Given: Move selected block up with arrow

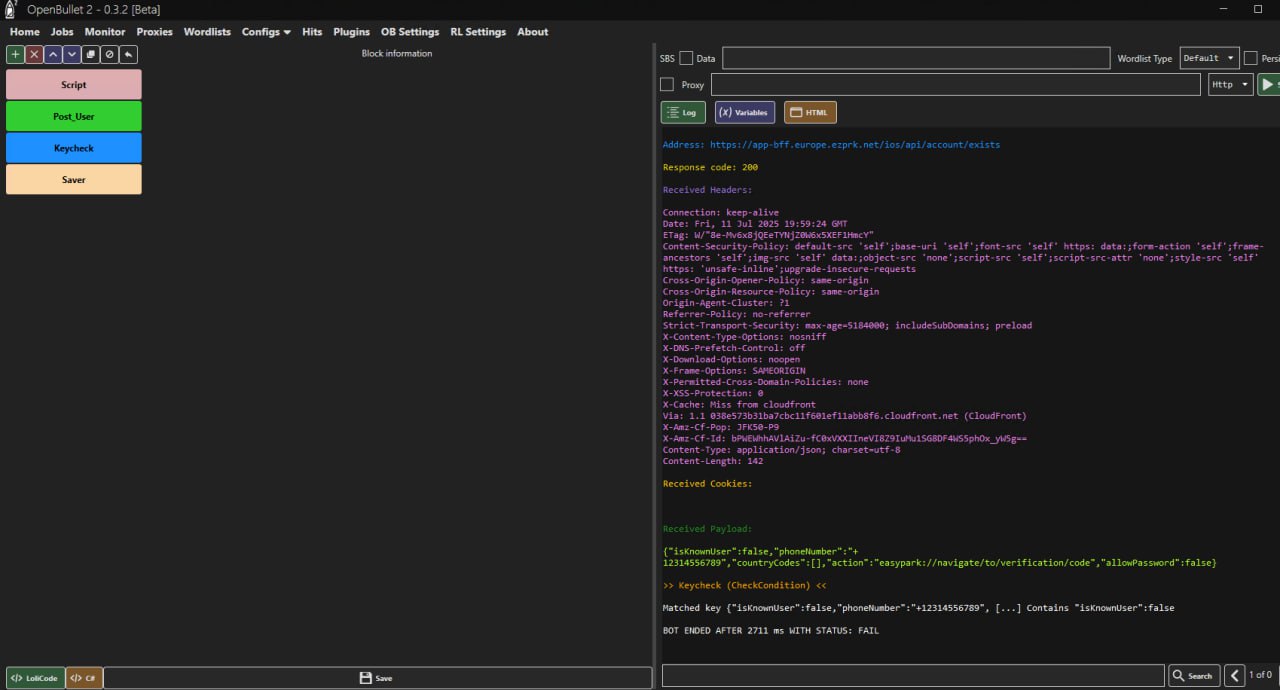Looking at the screenshot, I should pos(53,54).
